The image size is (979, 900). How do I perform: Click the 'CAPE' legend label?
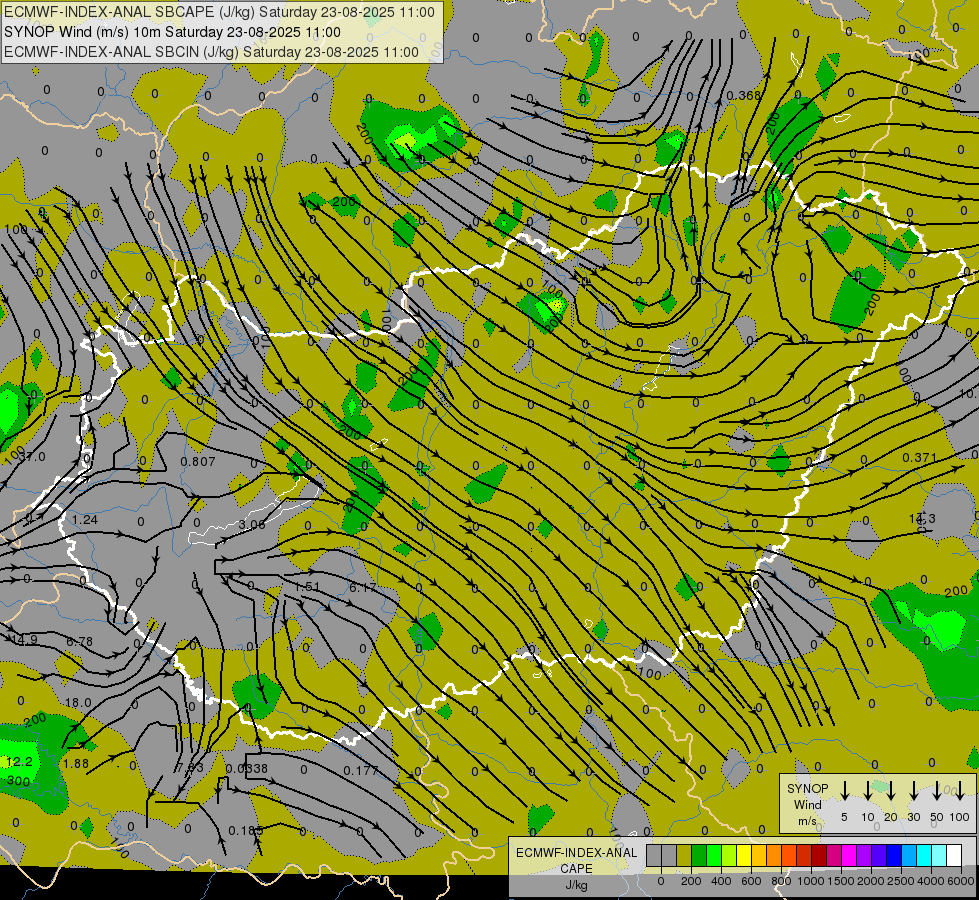pyautogui.click(x=576, y=869)
